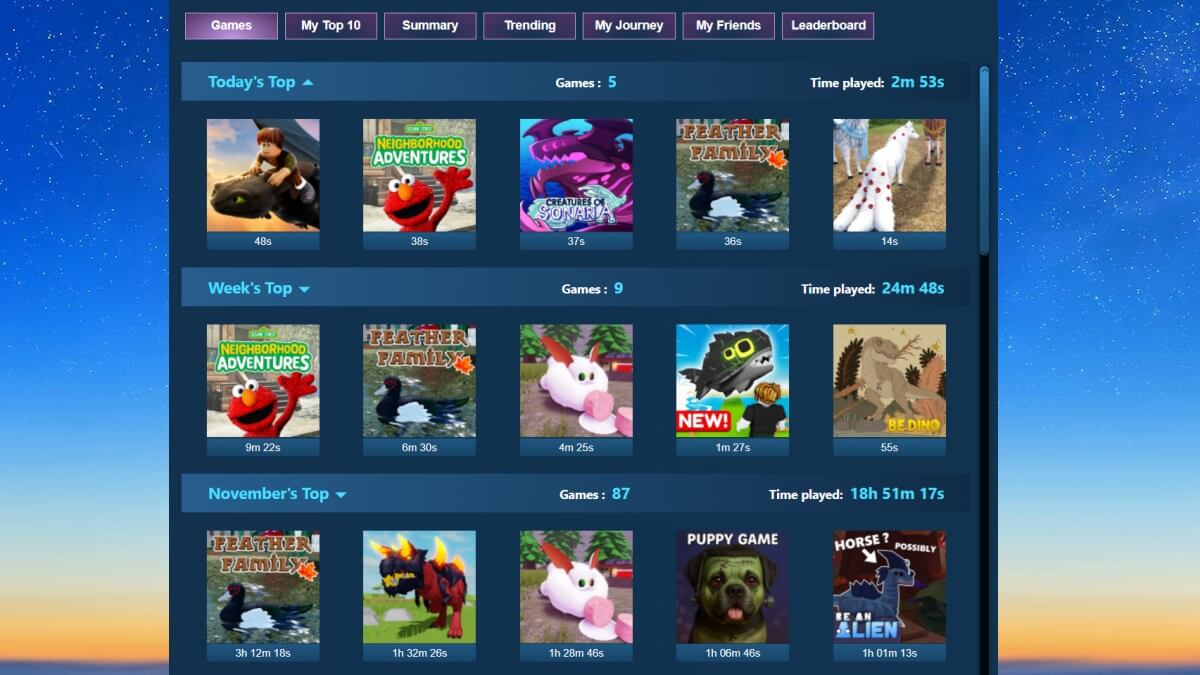This screenshot has height=675, width=1200.
Task: Open the Horse? Possibly Alien game thumbnail
Action: coord(889,587)
